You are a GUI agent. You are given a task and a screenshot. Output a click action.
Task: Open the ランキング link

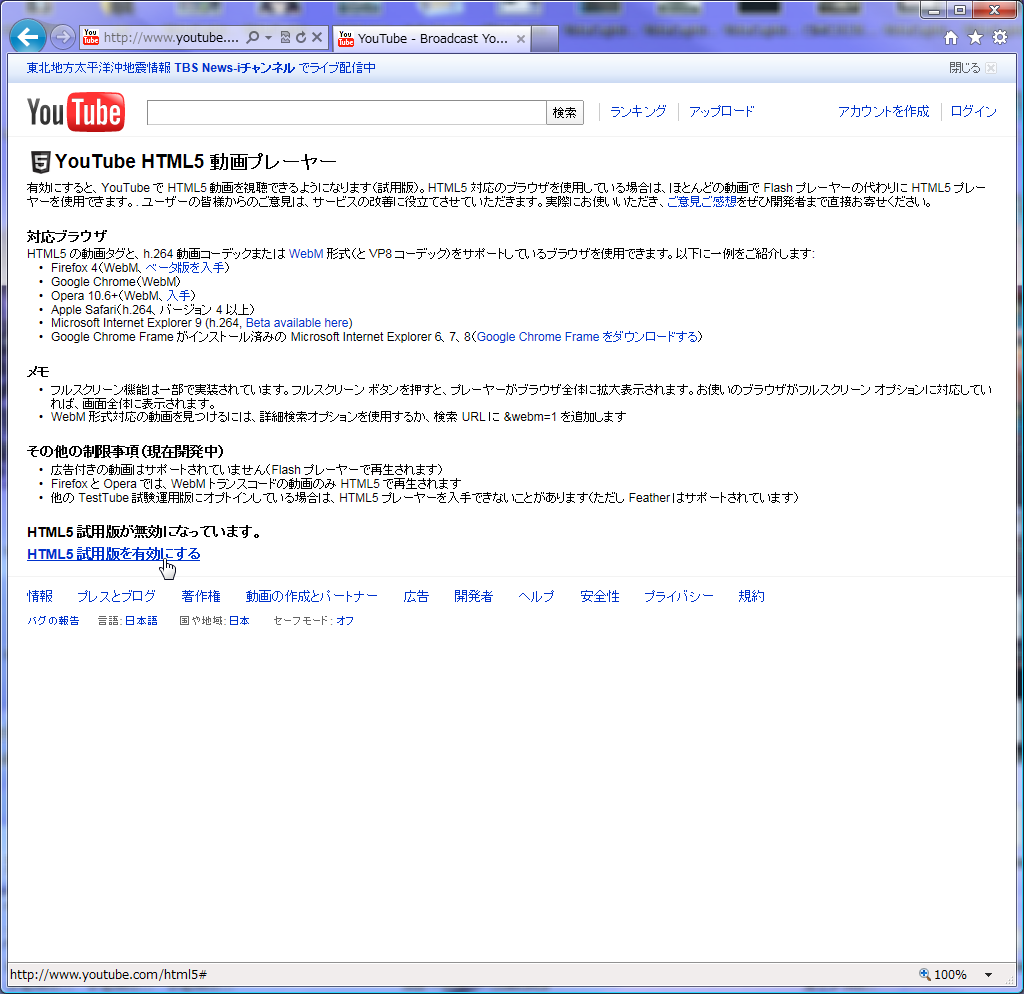[638, 112]
